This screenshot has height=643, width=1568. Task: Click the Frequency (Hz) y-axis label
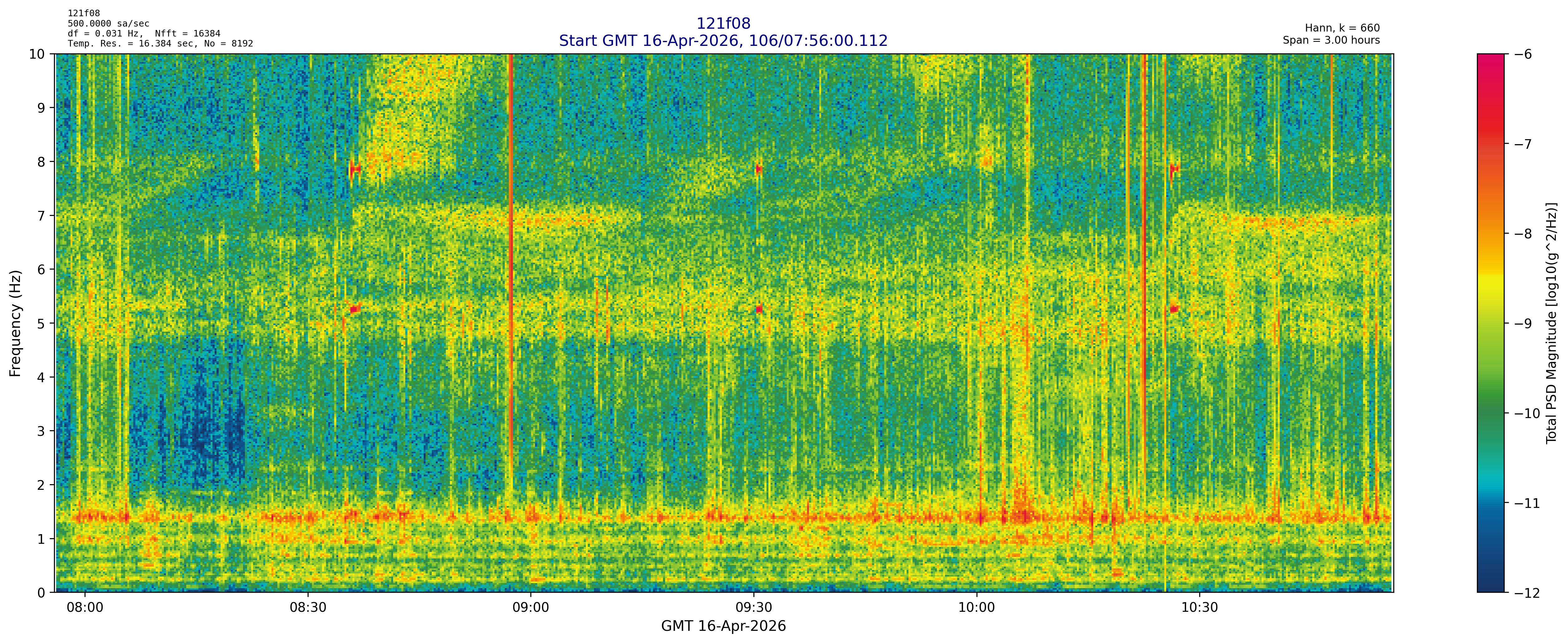15,323
